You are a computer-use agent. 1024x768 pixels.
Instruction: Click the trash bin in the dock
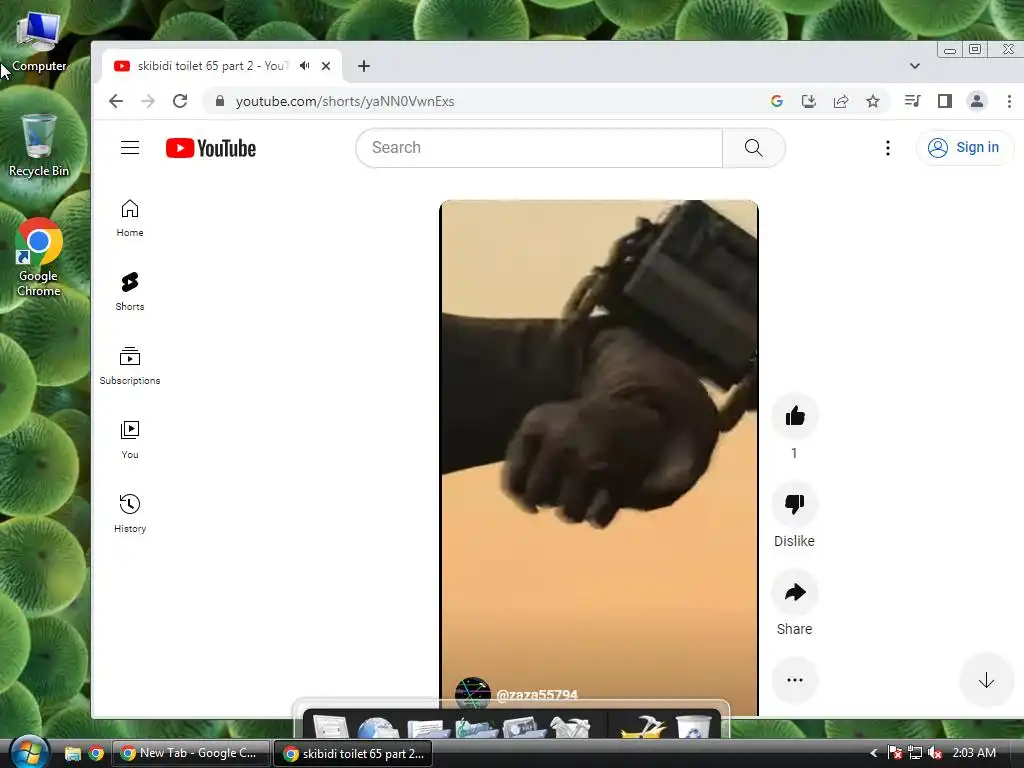tap(693, 727)
